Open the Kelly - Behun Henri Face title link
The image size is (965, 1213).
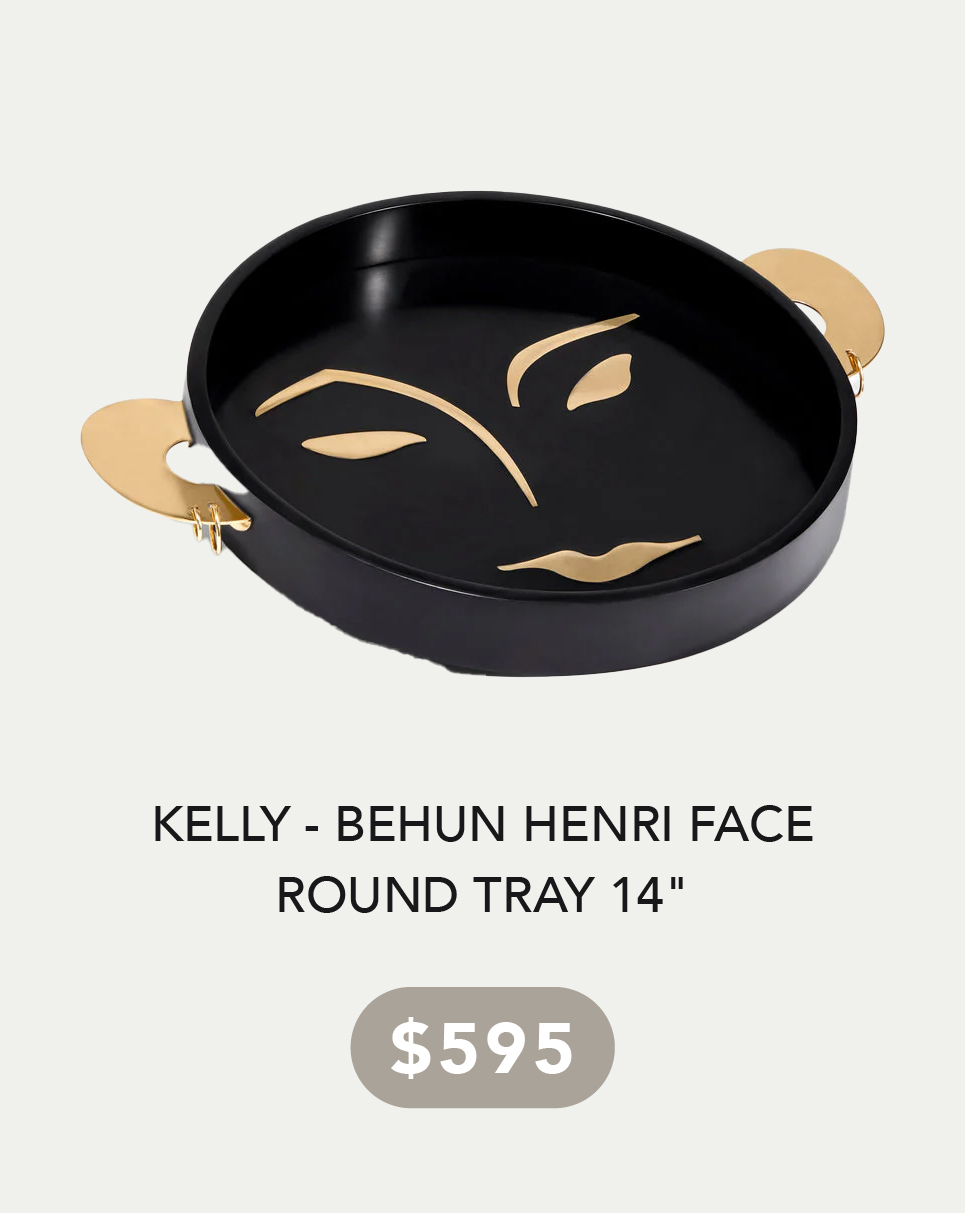[x=482, y=824]
